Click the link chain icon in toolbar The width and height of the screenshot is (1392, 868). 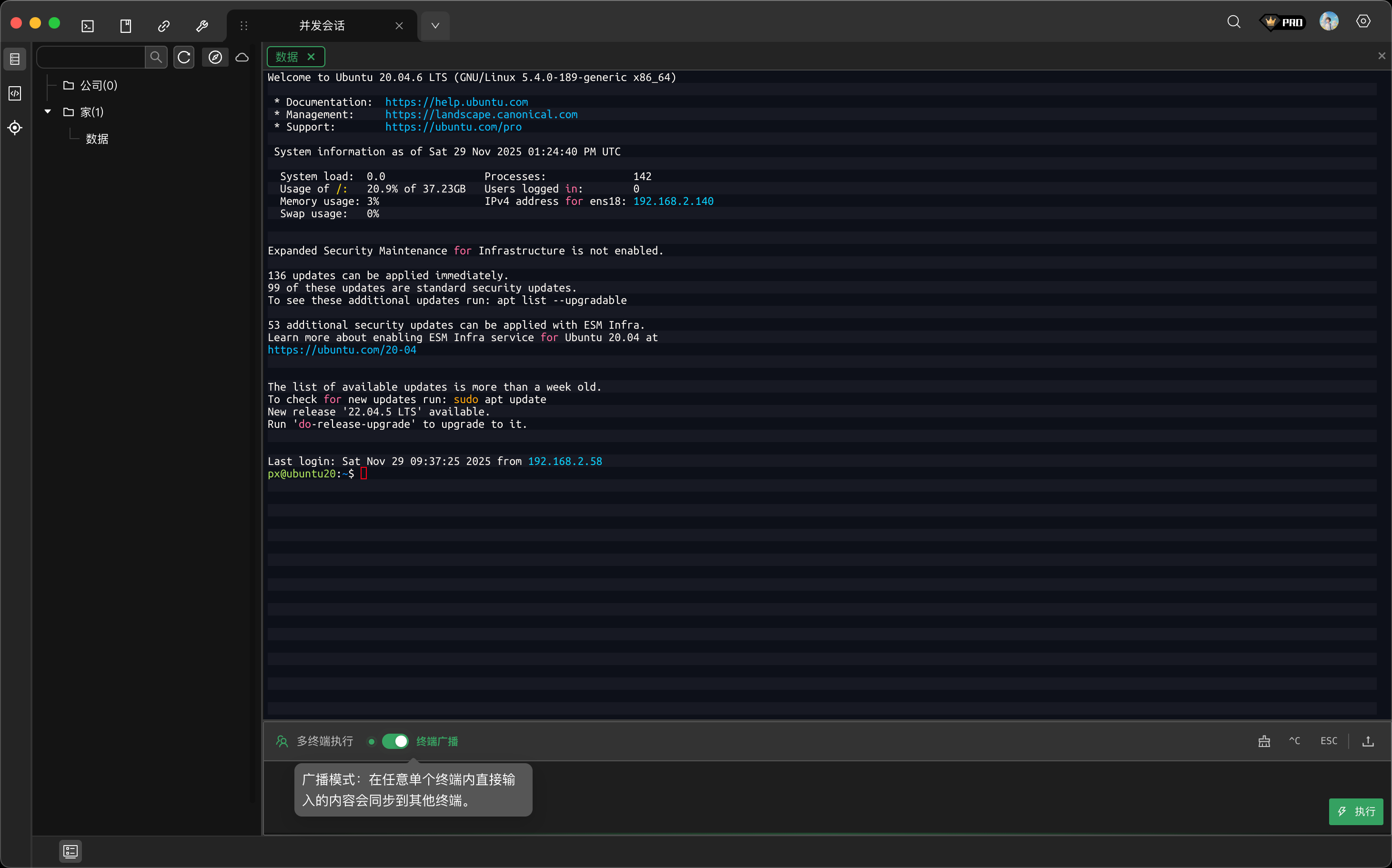coord(163,26)
